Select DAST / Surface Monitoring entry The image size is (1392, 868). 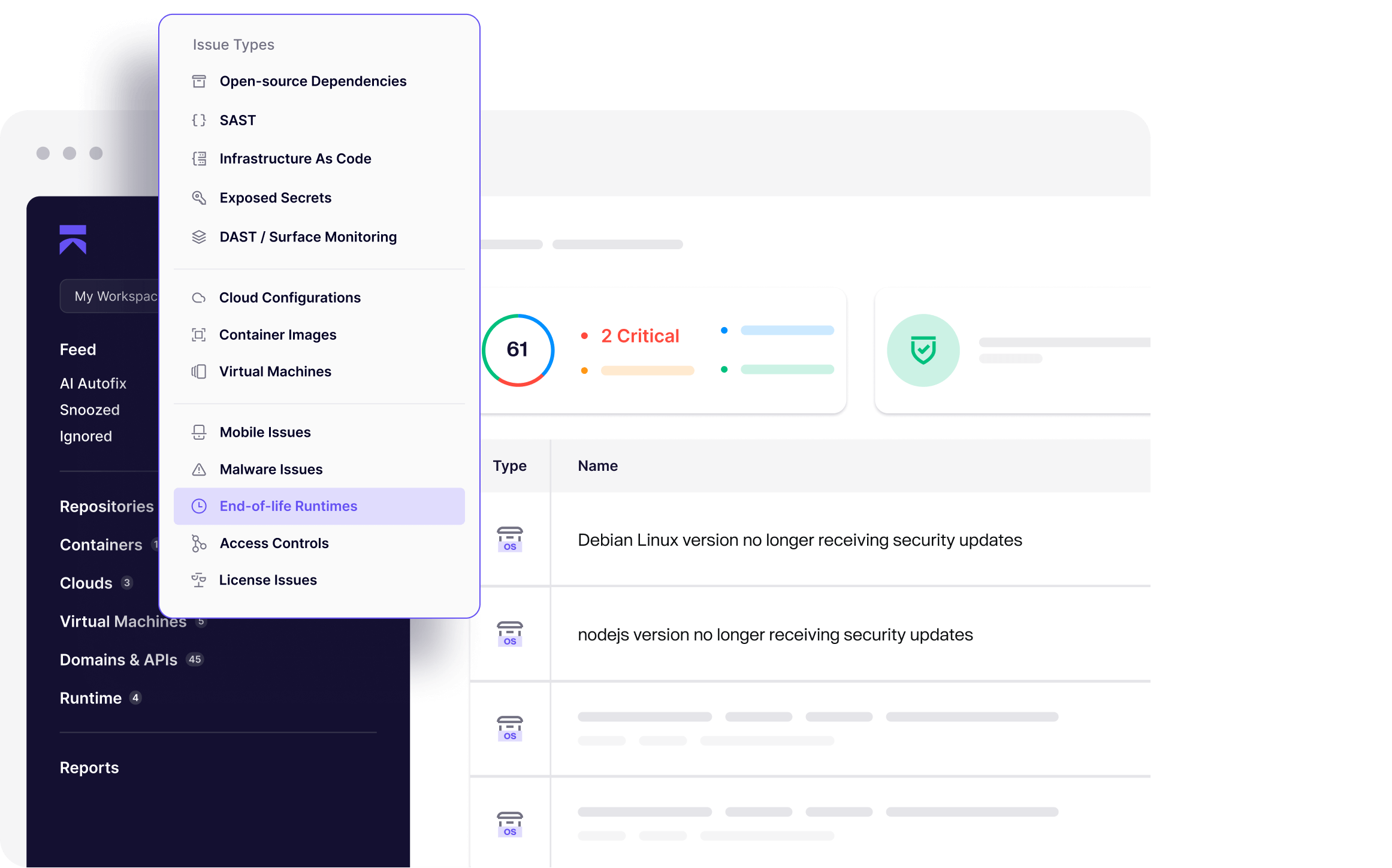click(308, 237)
